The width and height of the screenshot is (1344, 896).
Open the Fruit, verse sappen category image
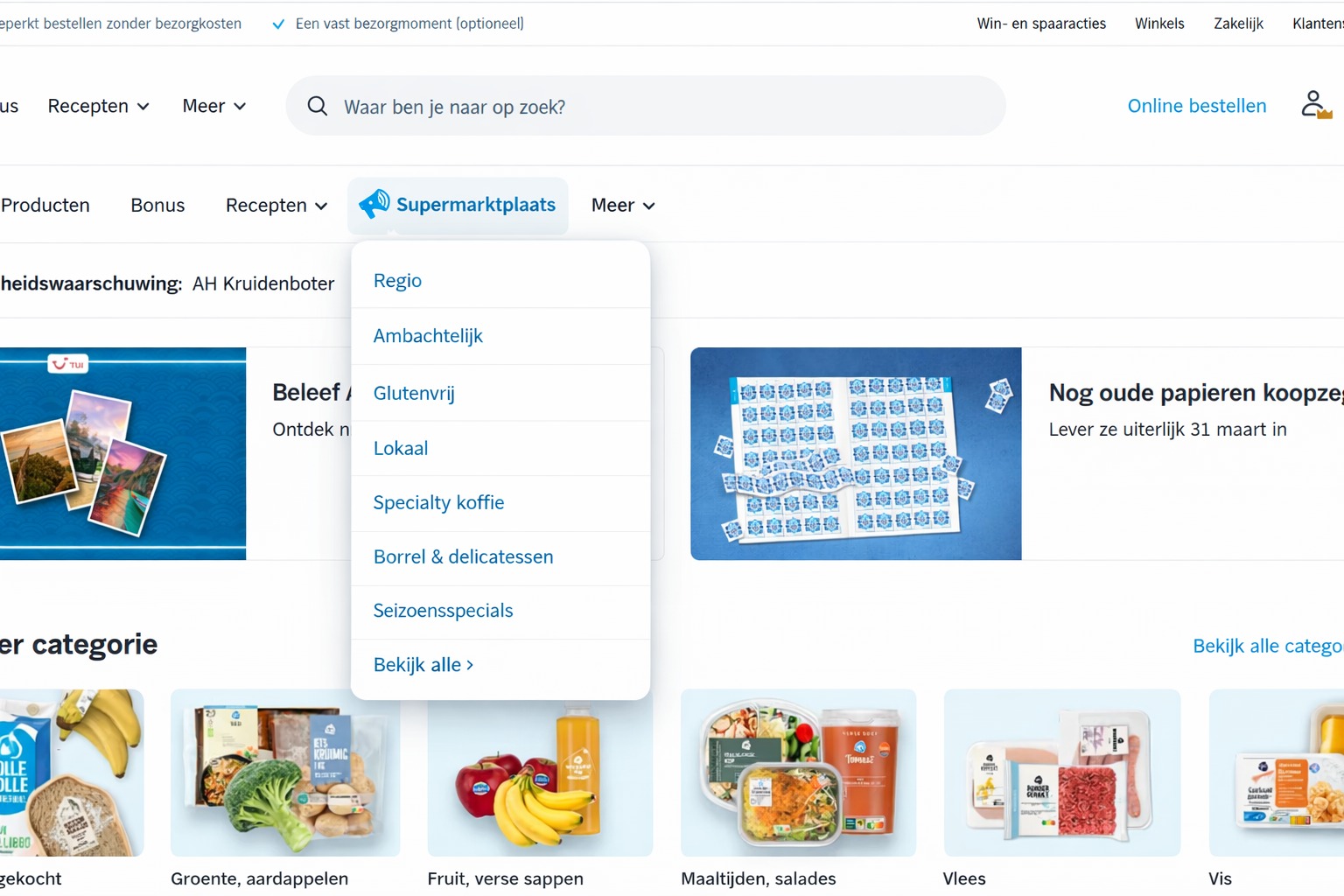point(540,773)
